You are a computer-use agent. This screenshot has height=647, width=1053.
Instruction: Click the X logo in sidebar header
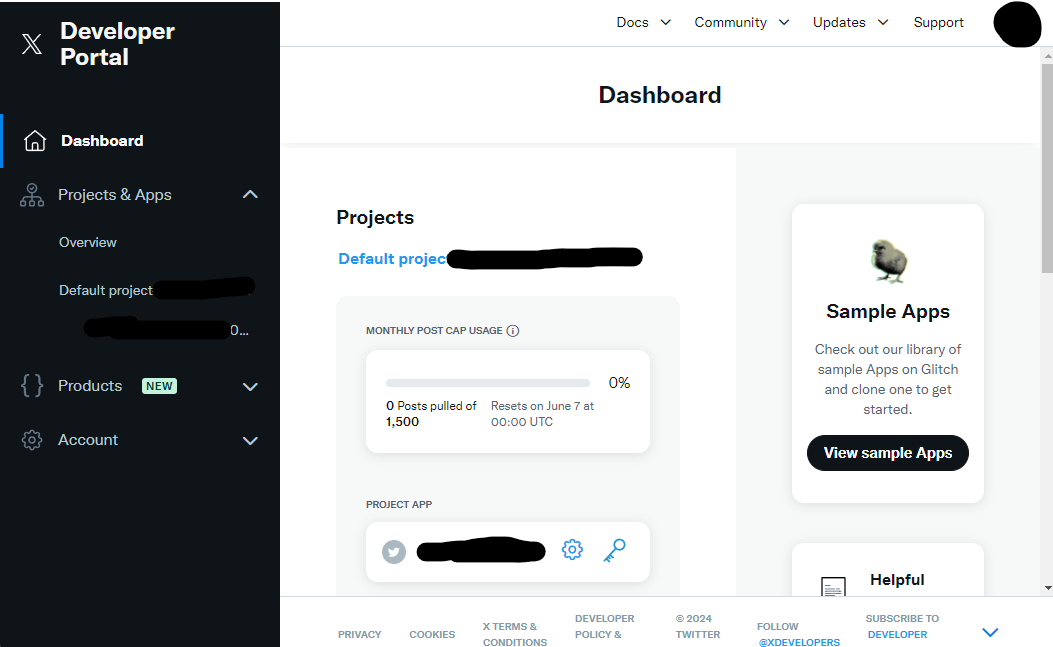pos(32,44)
